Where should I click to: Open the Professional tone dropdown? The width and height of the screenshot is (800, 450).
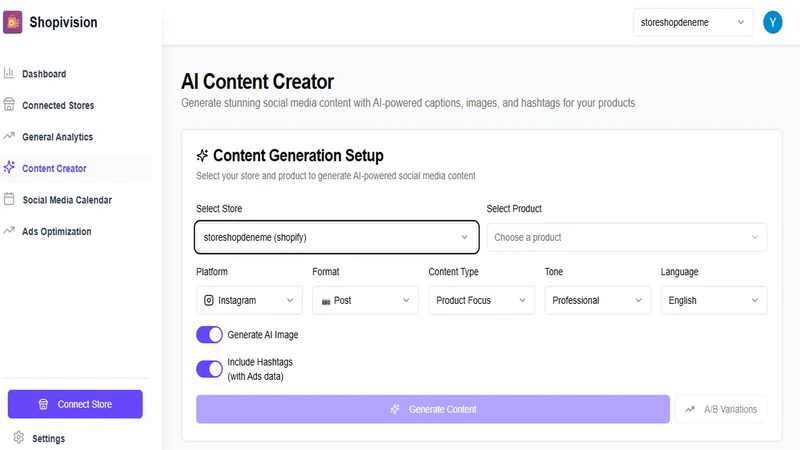(597, 300)
